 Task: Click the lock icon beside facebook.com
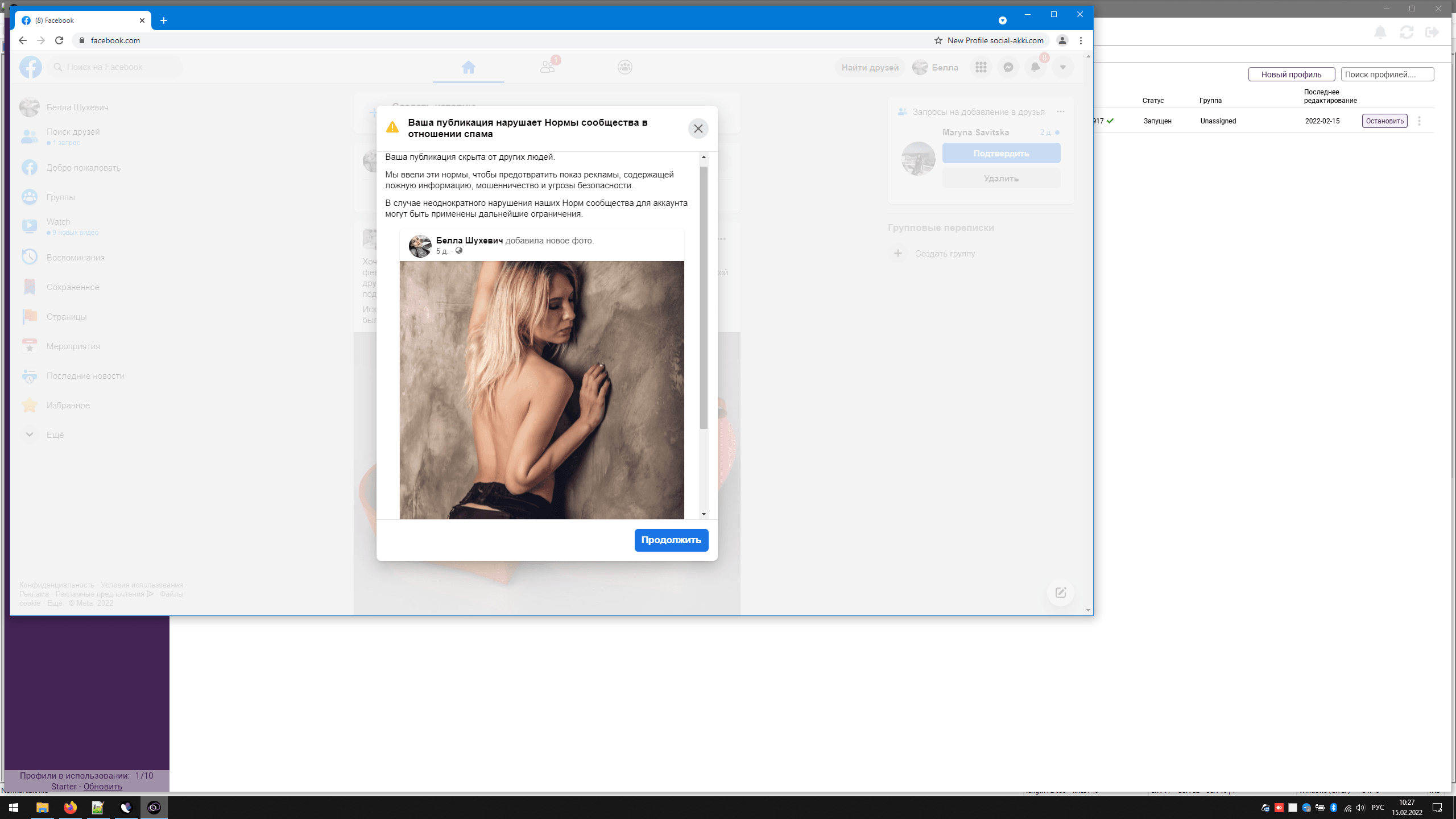pos(82,40)
